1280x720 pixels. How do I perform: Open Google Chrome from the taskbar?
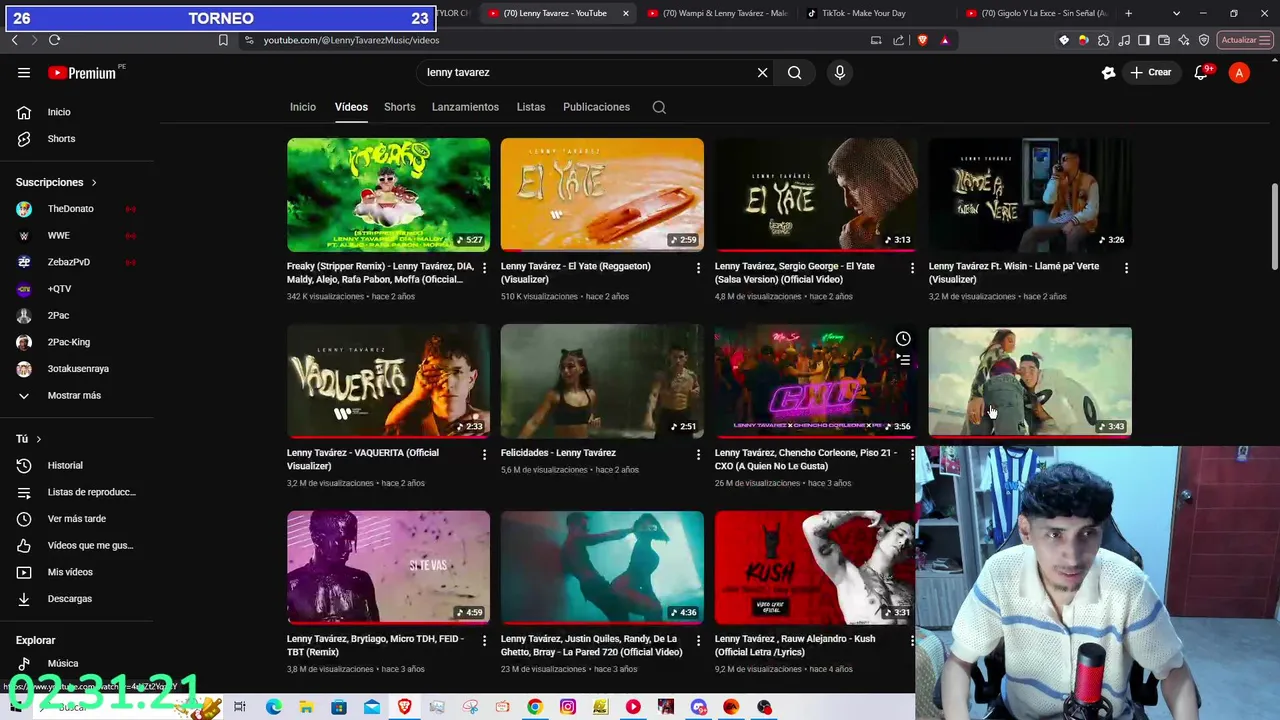pyautogui.click(x=535, y=707)
